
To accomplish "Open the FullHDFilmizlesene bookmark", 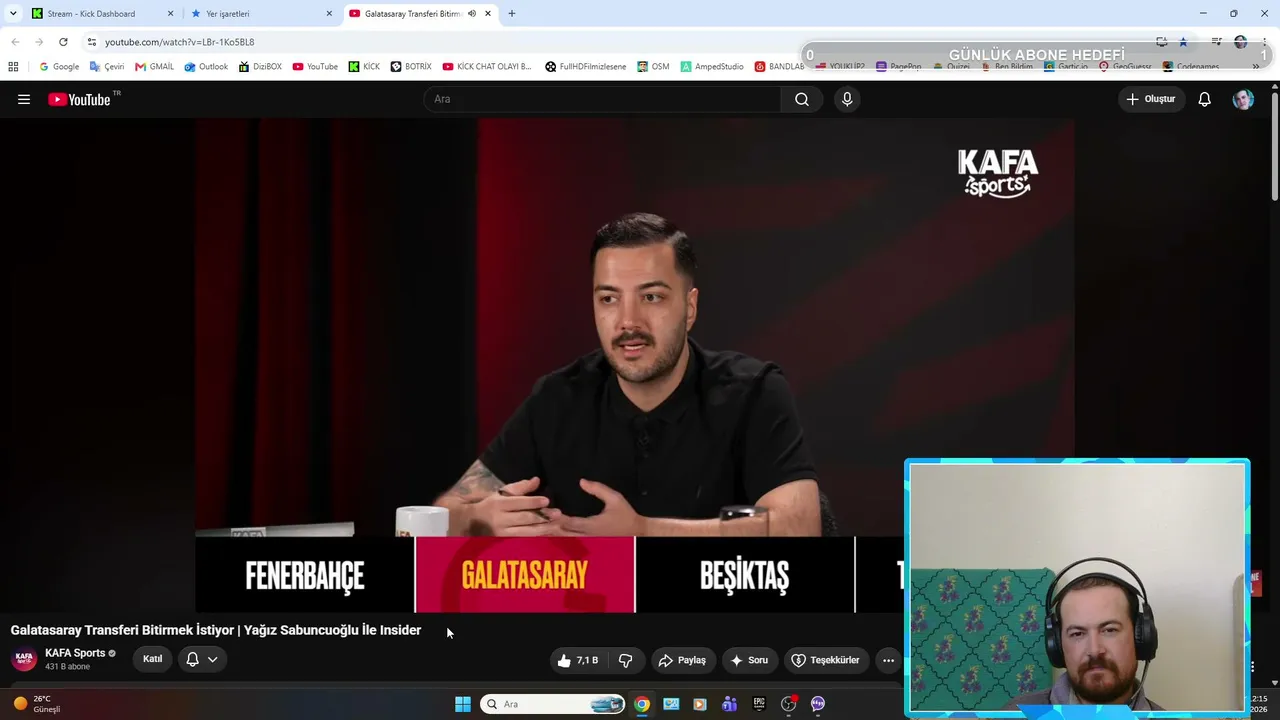I will click(586, 67).
